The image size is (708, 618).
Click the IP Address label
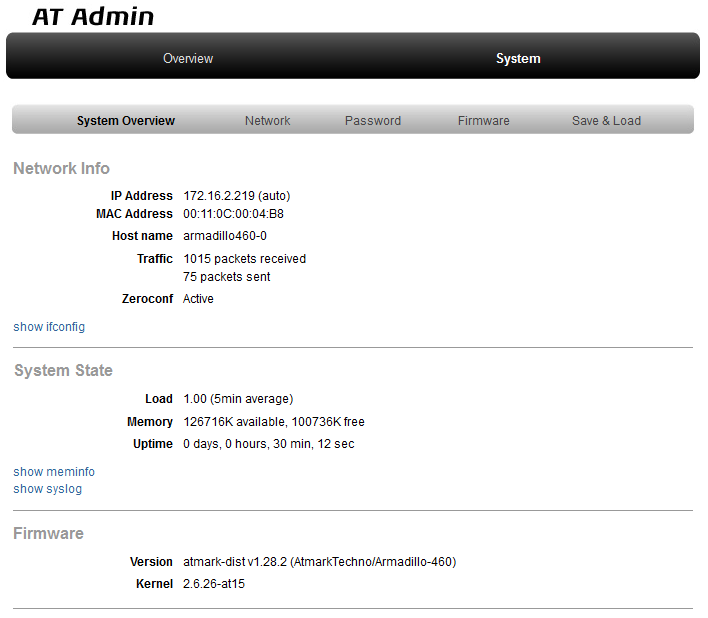coord(142,196)
